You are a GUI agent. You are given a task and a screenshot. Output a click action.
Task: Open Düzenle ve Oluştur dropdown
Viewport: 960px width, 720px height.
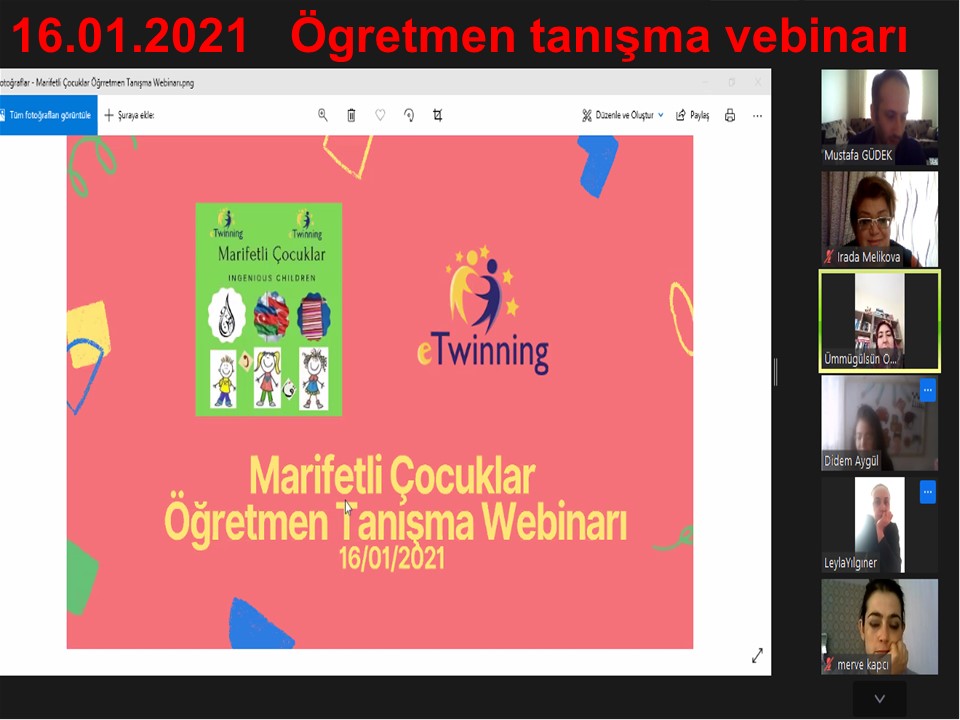tap(623, 115)
